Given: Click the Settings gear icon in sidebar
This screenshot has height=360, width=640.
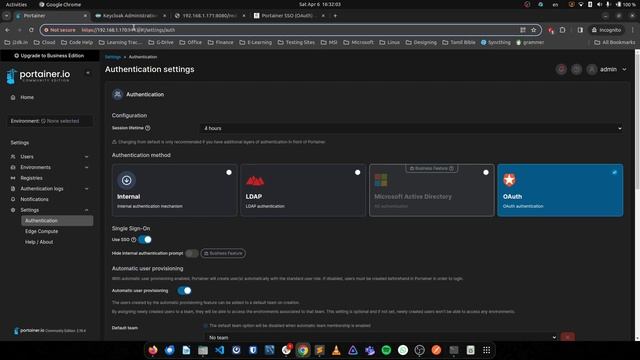Looking at the screenshot, I should tap(13, 210).
